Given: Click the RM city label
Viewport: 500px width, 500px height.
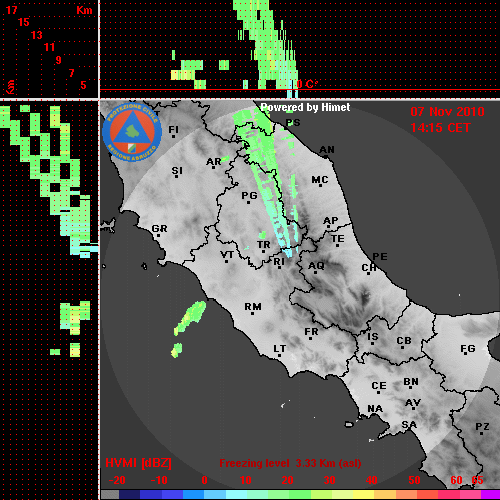Looking at the screenshot, I should click(x=253, y=307).
